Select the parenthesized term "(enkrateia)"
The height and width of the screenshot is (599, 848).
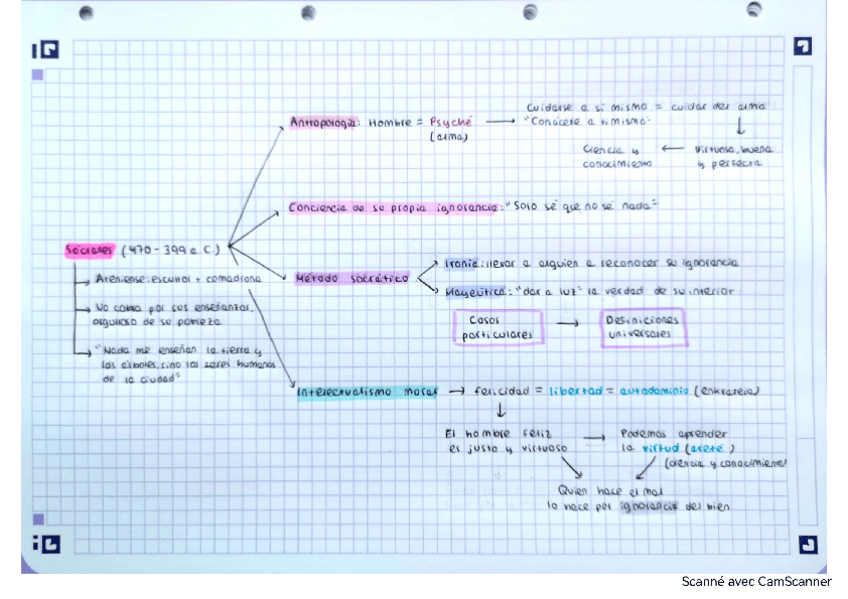tap(727, 390)
